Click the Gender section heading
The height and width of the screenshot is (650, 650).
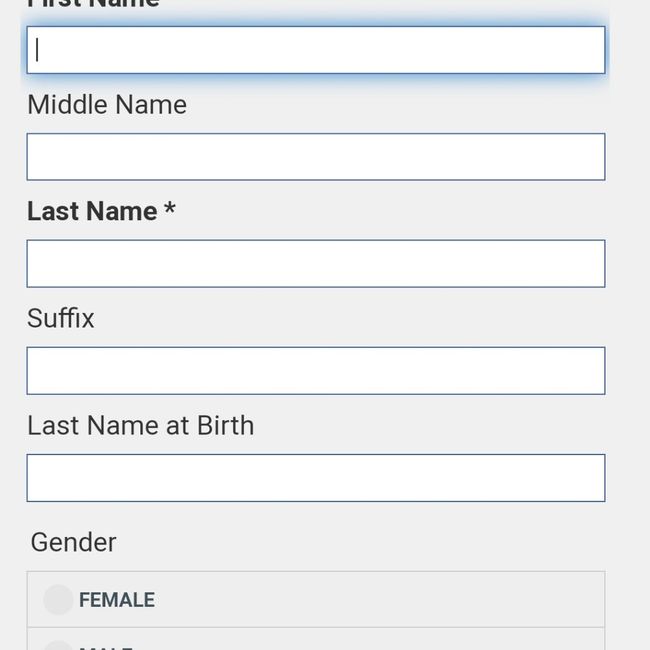coord(73,542)
